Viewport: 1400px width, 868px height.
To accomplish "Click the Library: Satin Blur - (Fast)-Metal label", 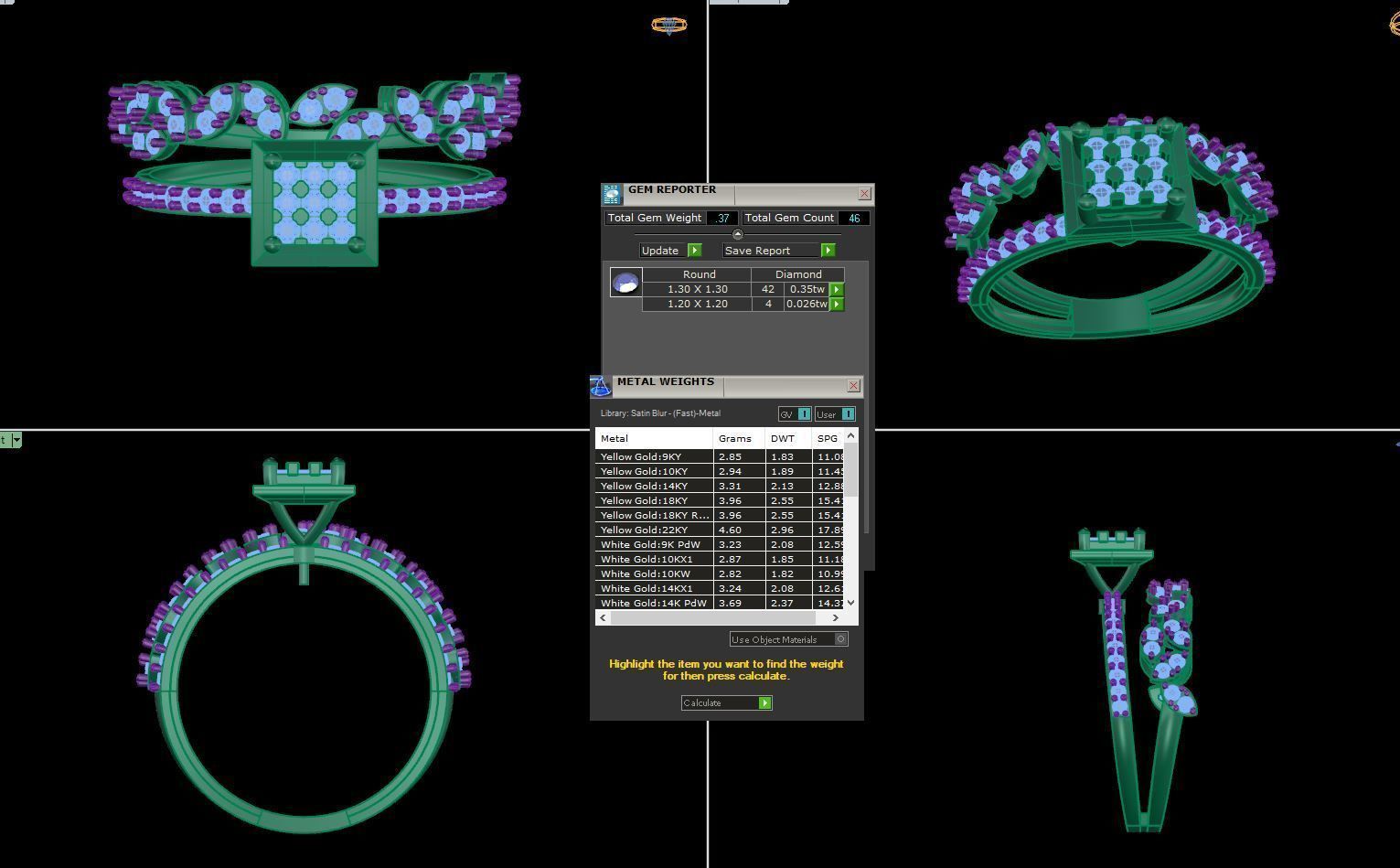I will click(660, 413).
